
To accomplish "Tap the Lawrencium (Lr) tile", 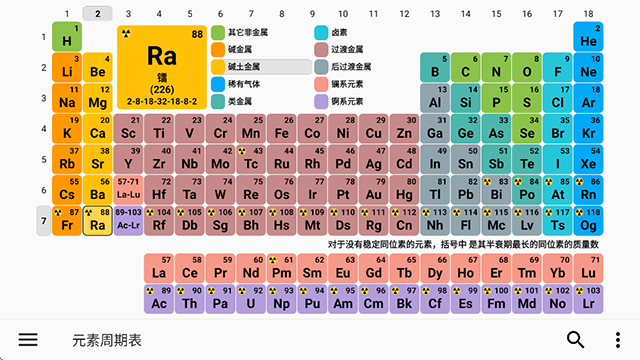I will (x=588, y=299).
